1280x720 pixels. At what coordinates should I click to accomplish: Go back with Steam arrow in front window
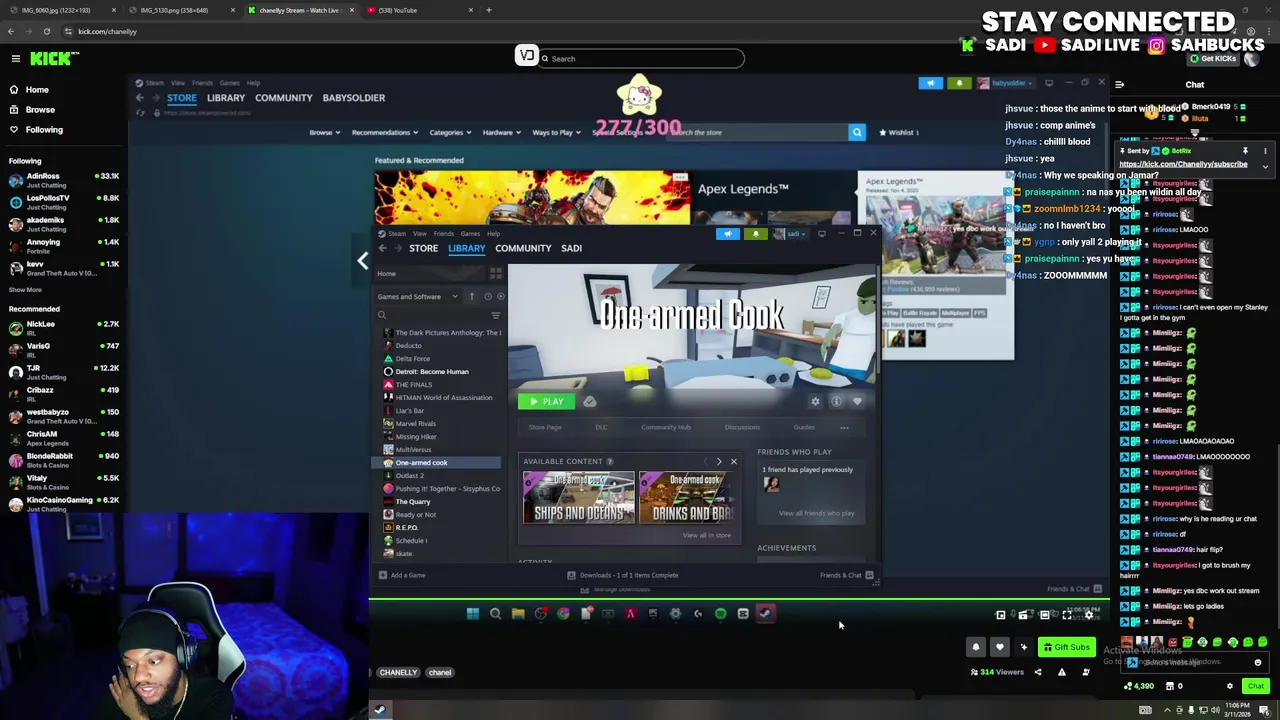point(382,248)
